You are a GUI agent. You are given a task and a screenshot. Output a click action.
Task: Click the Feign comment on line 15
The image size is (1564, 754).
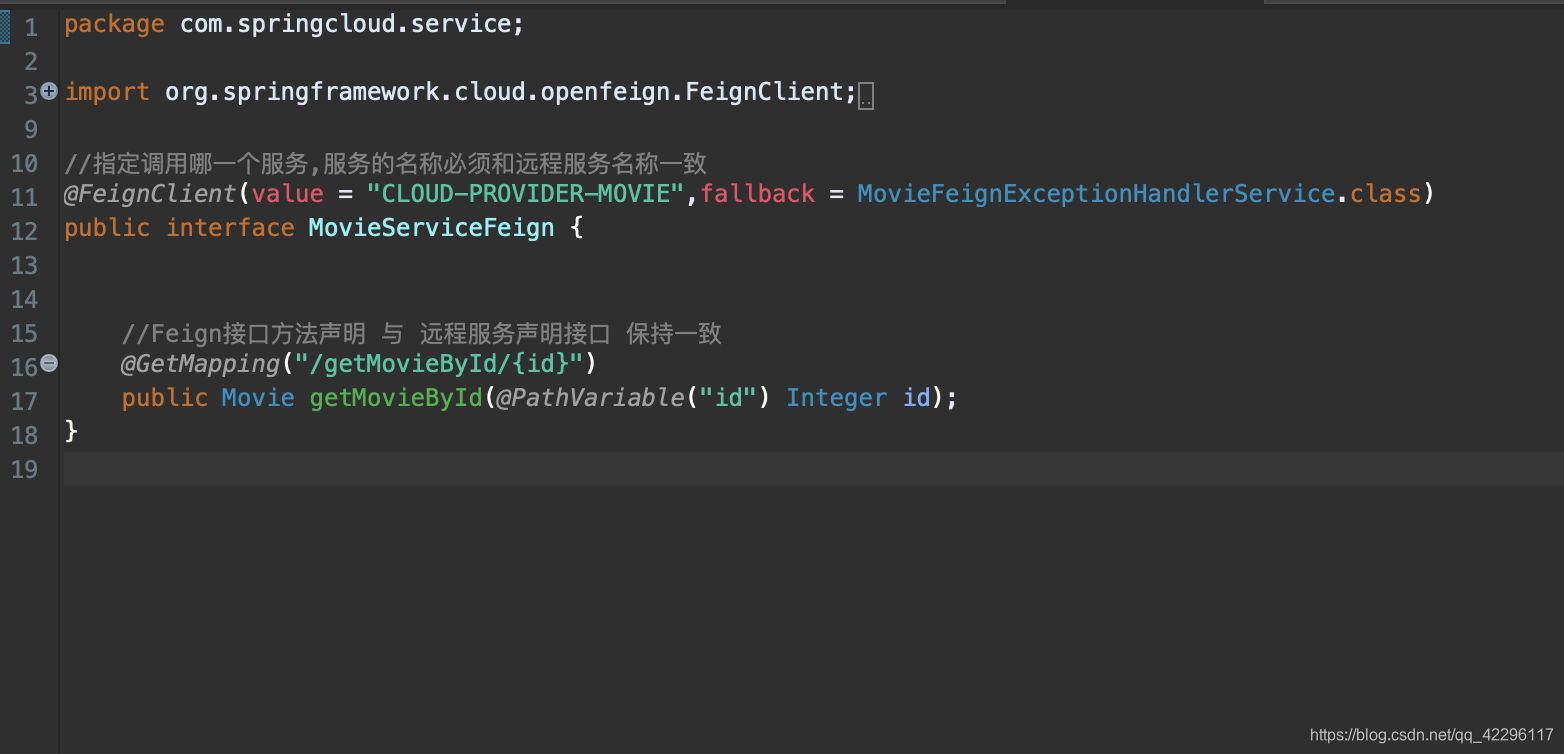pos(421,332)
